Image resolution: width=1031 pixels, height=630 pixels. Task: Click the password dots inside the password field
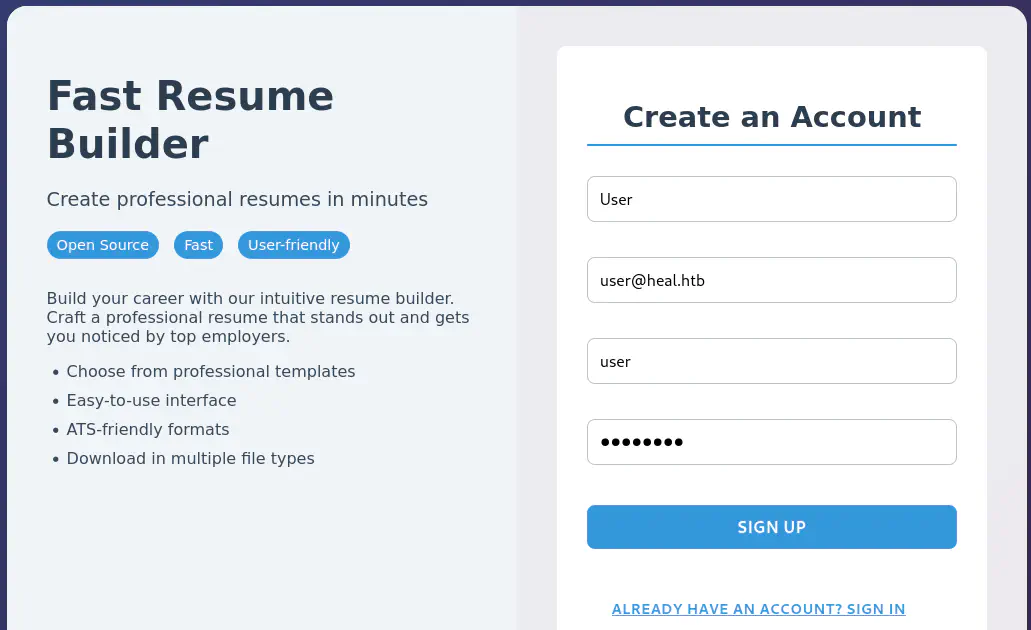[x=641, y=442]
